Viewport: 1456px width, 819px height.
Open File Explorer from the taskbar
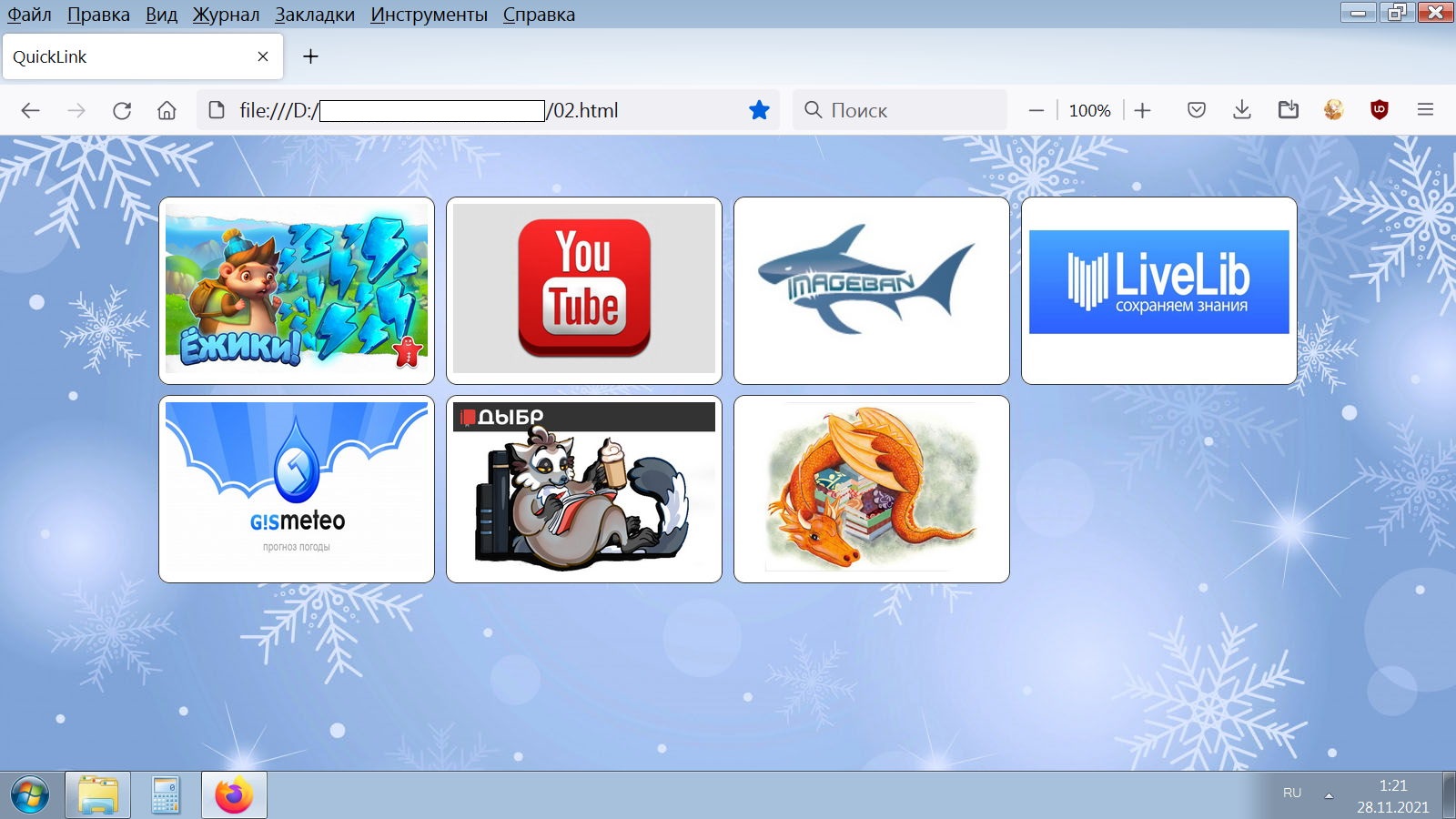click(x=97, y=795)
